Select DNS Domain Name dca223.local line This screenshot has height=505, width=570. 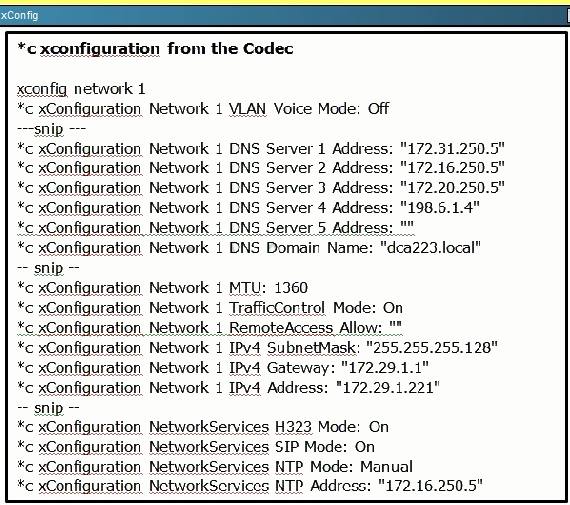[249, 248]
